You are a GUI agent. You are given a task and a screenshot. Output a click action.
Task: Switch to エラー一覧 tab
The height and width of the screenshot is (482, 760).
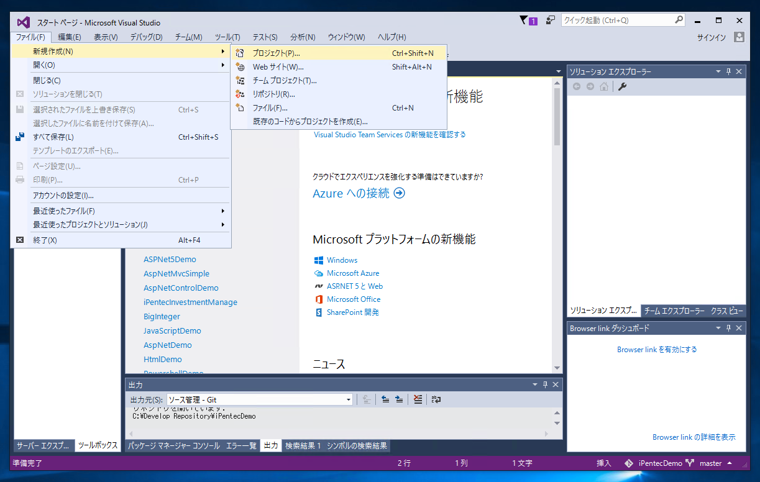pos(241,446)
